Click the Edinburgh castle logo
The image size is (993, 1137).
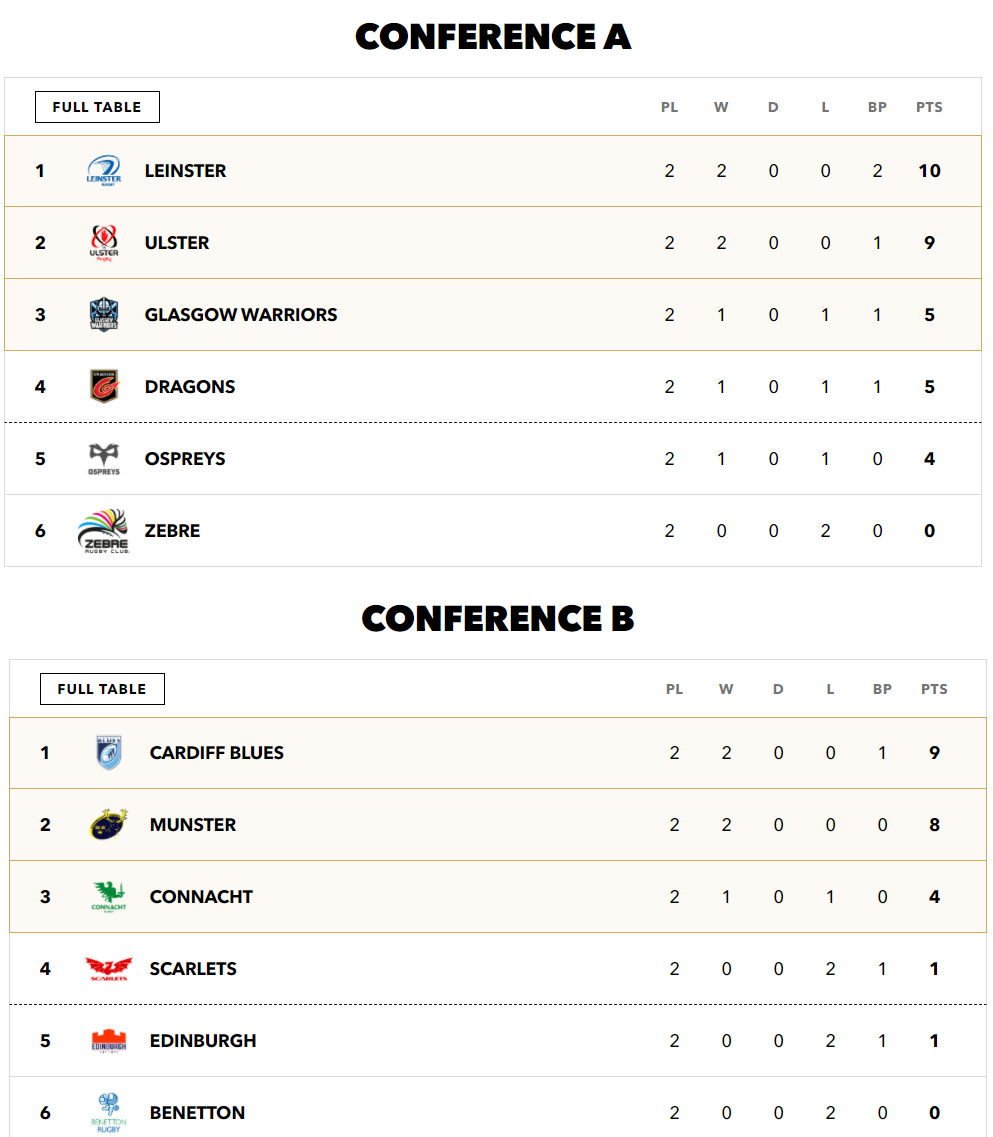click(x=109, y=1040)
